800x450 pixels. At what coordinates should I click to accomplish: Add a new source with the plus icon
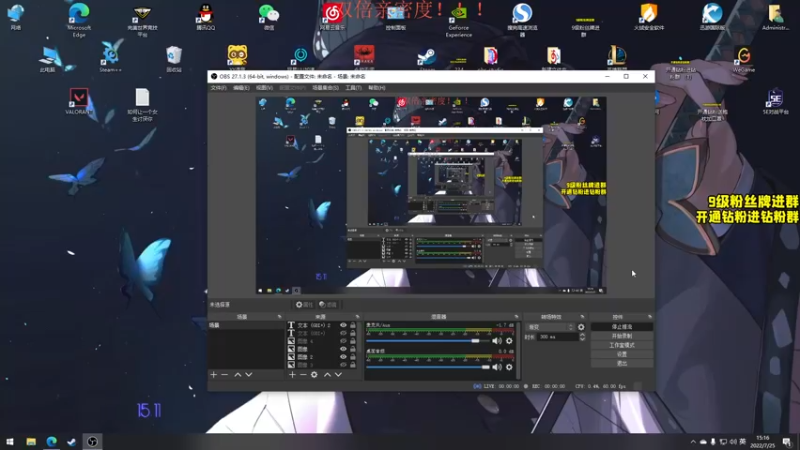click(x=292, y=374)
